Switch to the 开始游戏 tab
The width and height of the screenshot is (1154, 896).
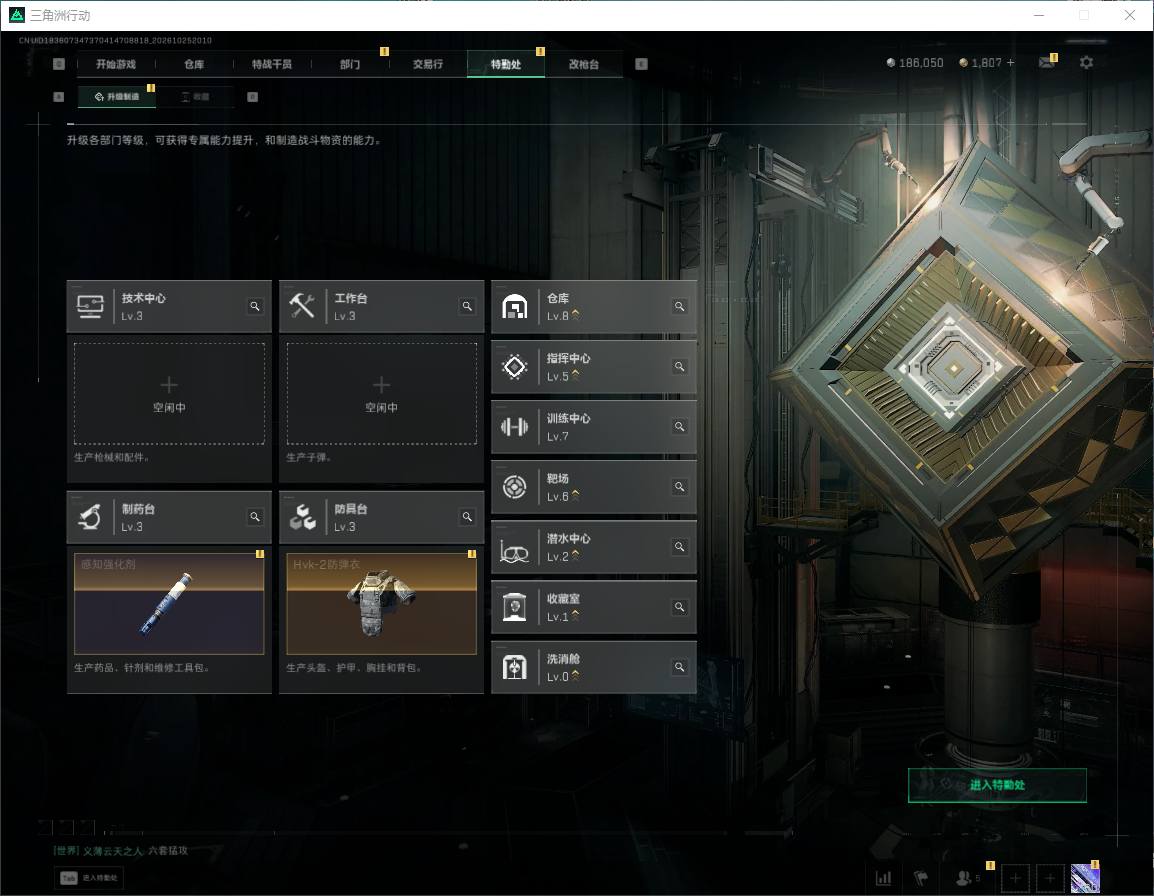[116, 64]
